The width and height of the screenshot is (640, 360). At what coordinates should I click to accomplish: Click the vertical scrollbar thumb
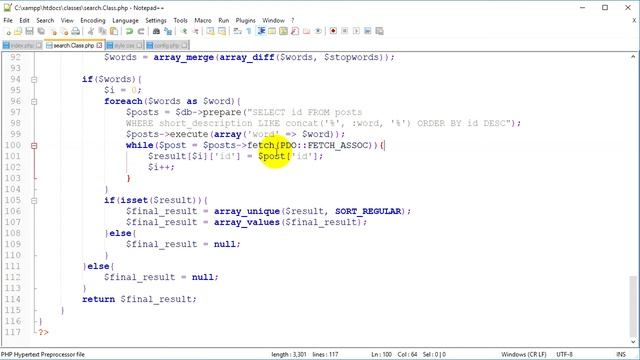point(633,307)
